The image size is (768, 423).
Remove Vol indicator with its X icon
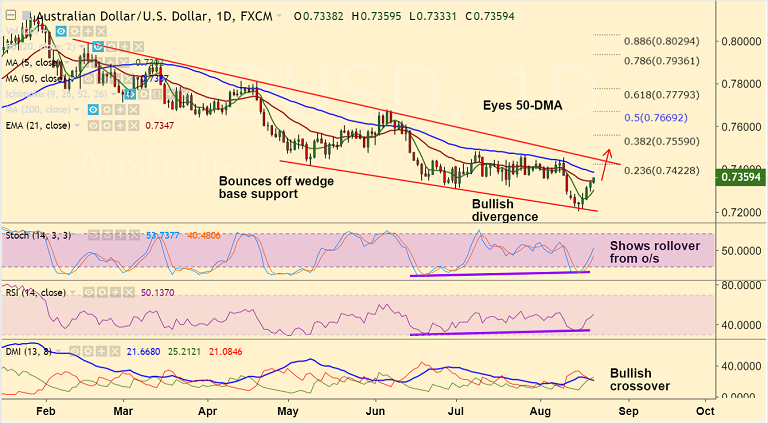pos(101,31)
